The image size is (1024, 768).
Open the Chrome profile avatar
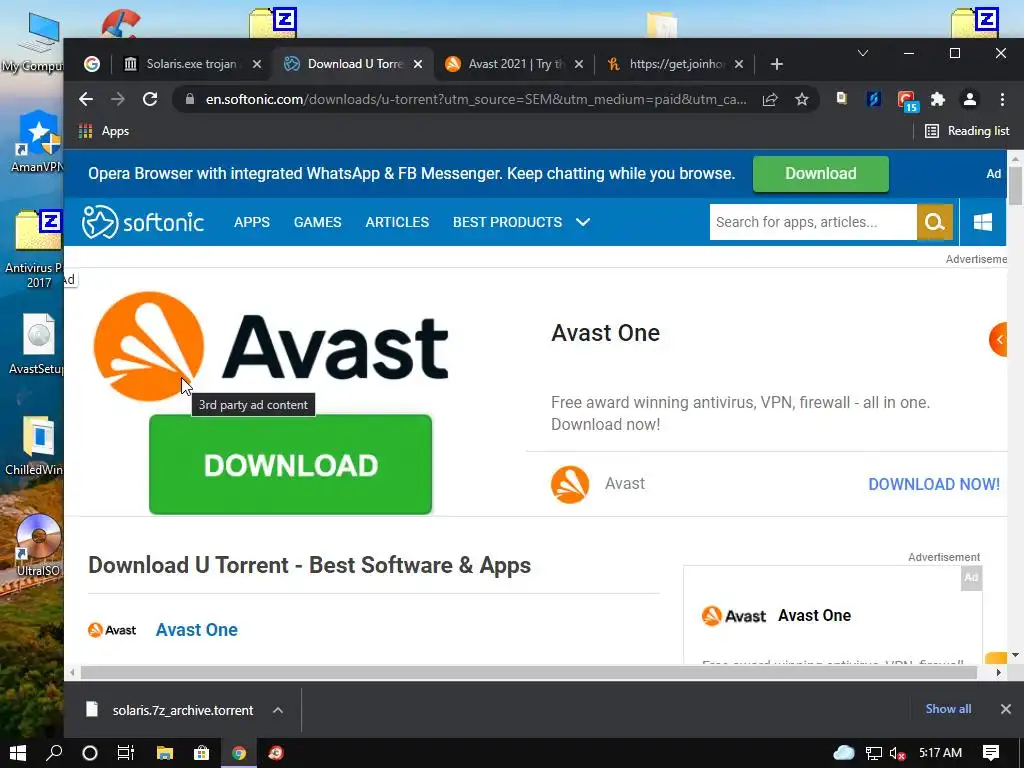point(970,99)
